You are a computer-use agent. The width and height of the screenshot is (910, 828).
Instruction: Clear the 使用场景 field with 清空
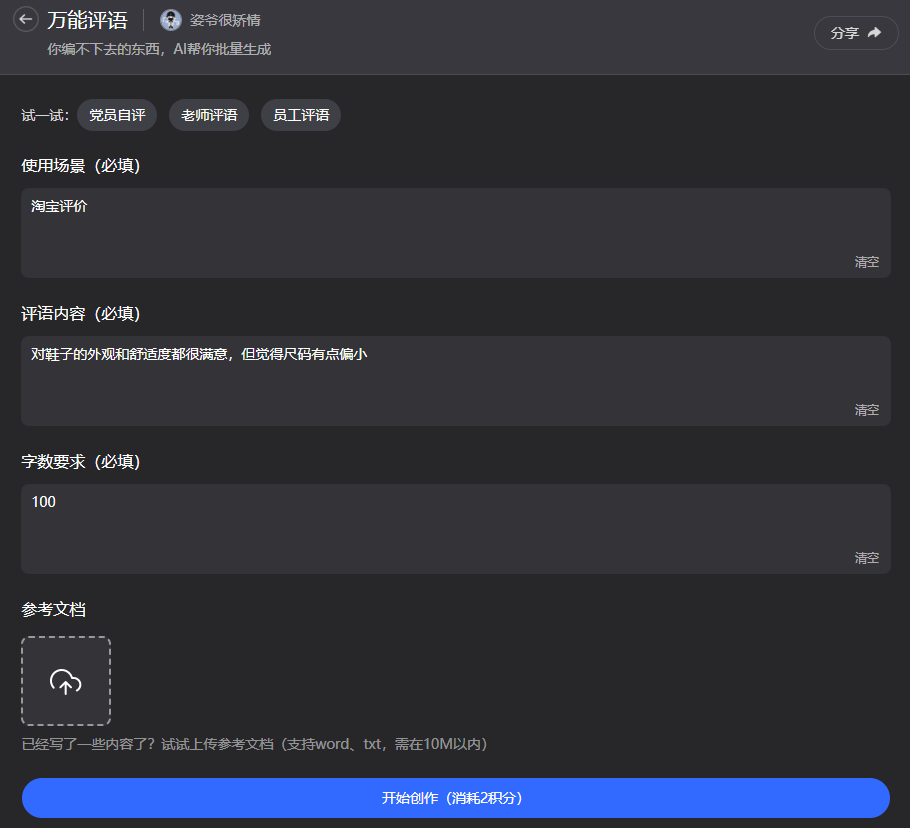[x=866, y=262]
